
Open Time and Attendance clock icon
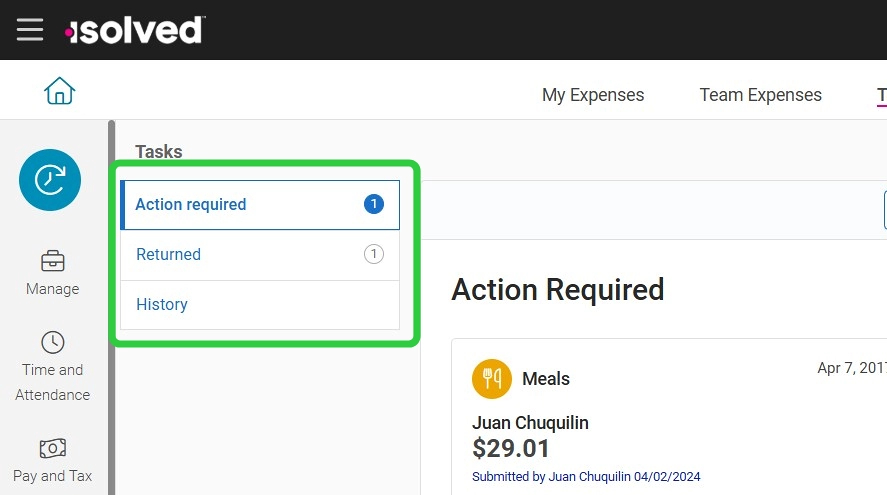(x=53, y=342)
